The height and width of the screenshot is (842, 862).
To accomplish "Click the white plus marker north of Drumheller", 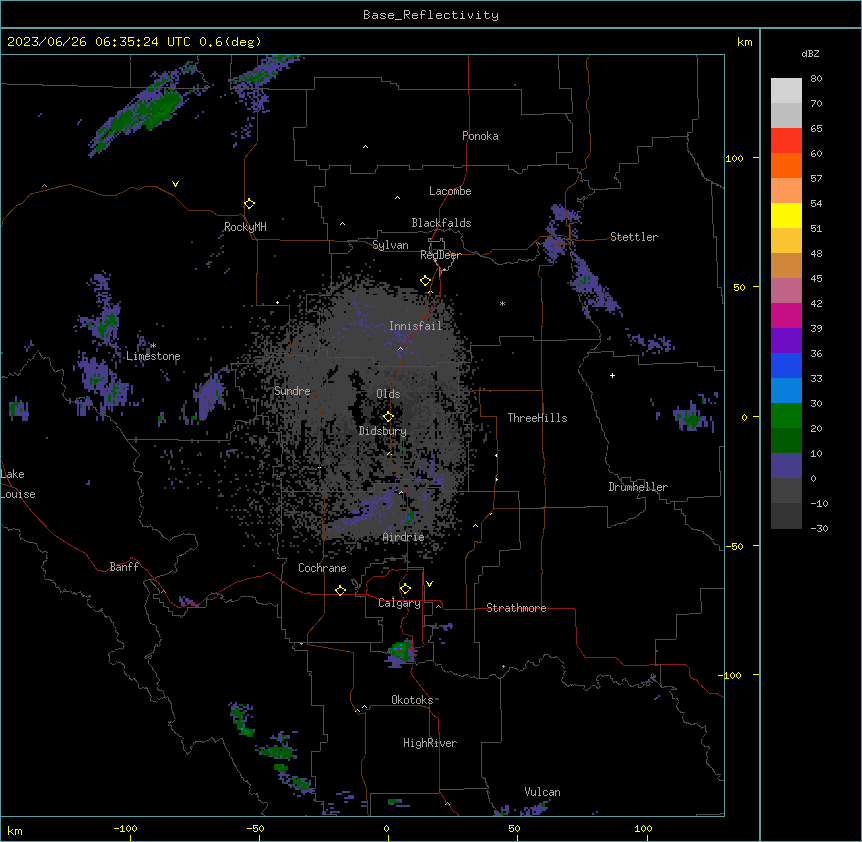I will coord(612,375).
